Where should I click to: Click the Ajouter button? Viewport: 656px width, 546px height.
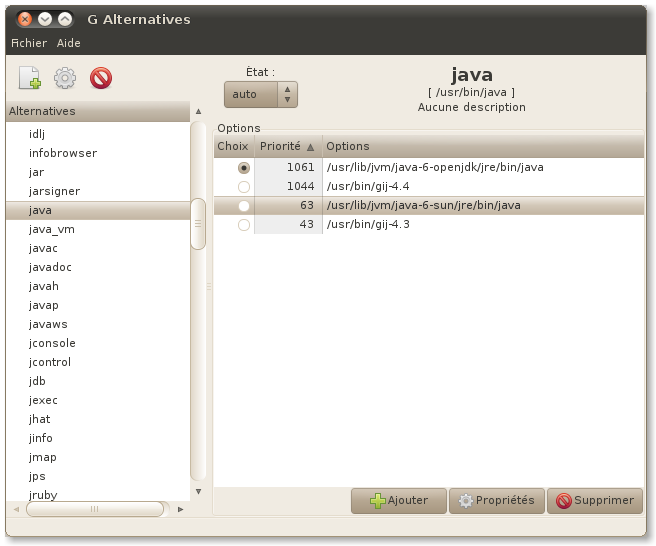pos(398,501)
